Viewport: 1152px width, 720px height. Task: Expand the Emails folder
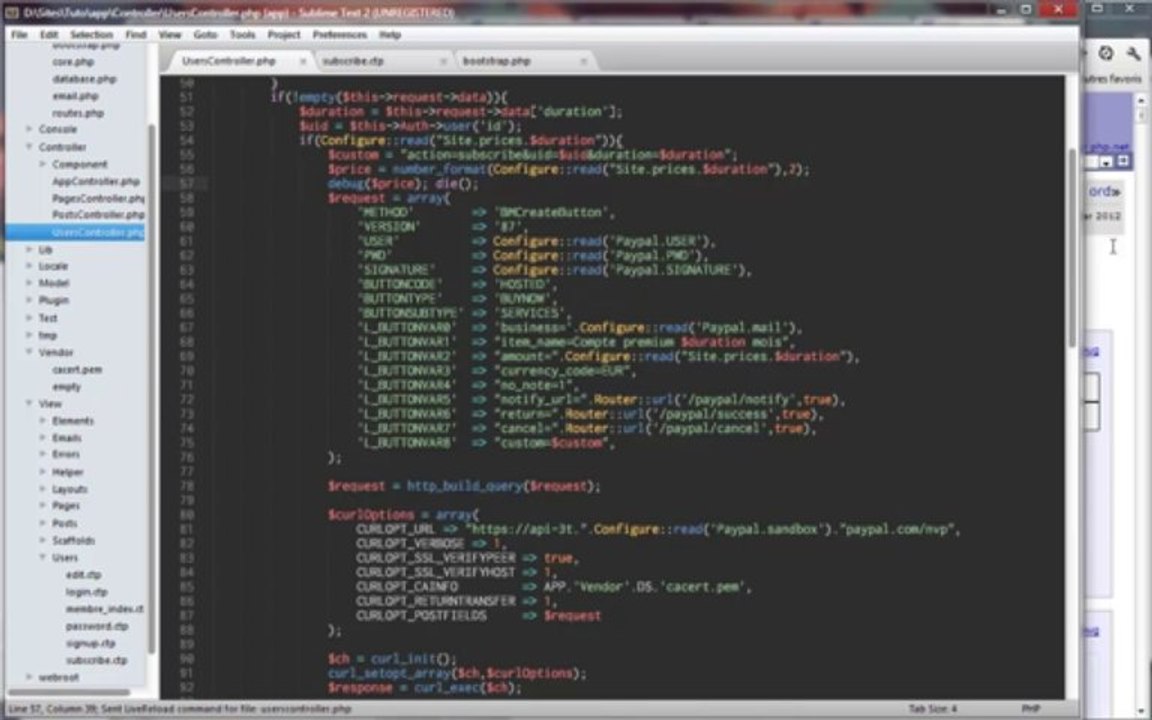point(43,438)
